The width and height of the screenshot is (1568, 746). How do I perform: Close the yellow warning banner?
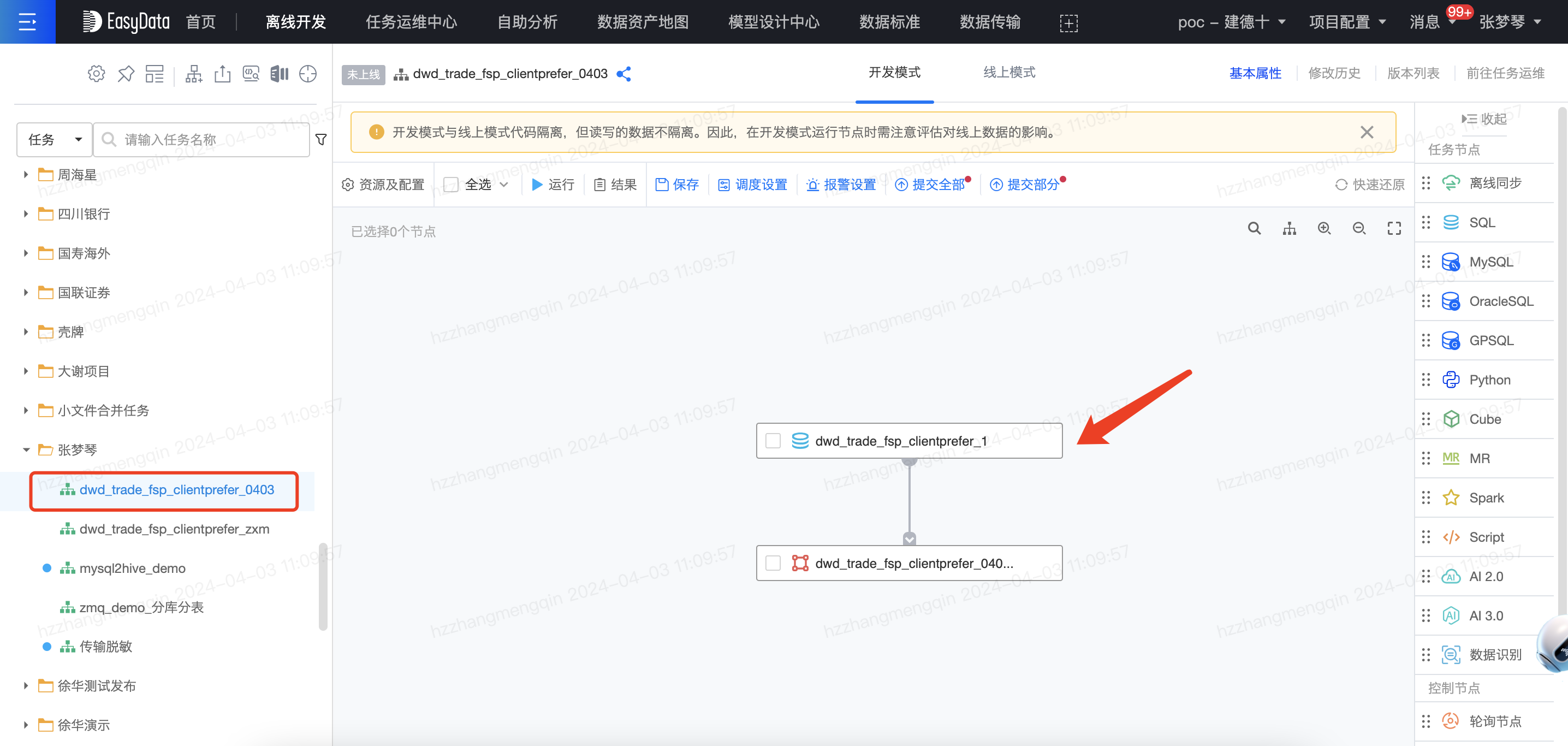pos(1367,132)
